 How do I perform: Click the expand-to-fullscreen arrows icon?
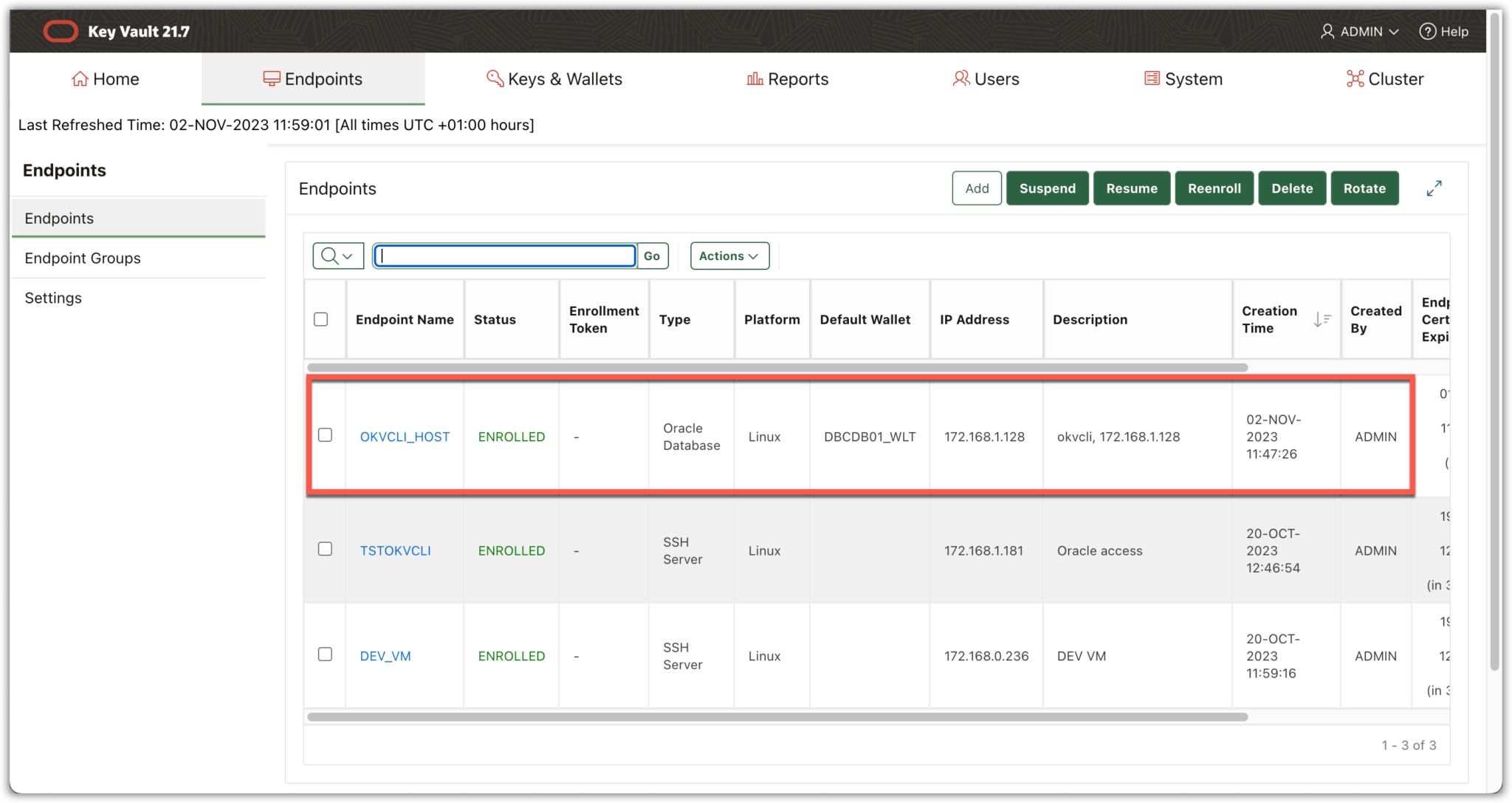1434,188
